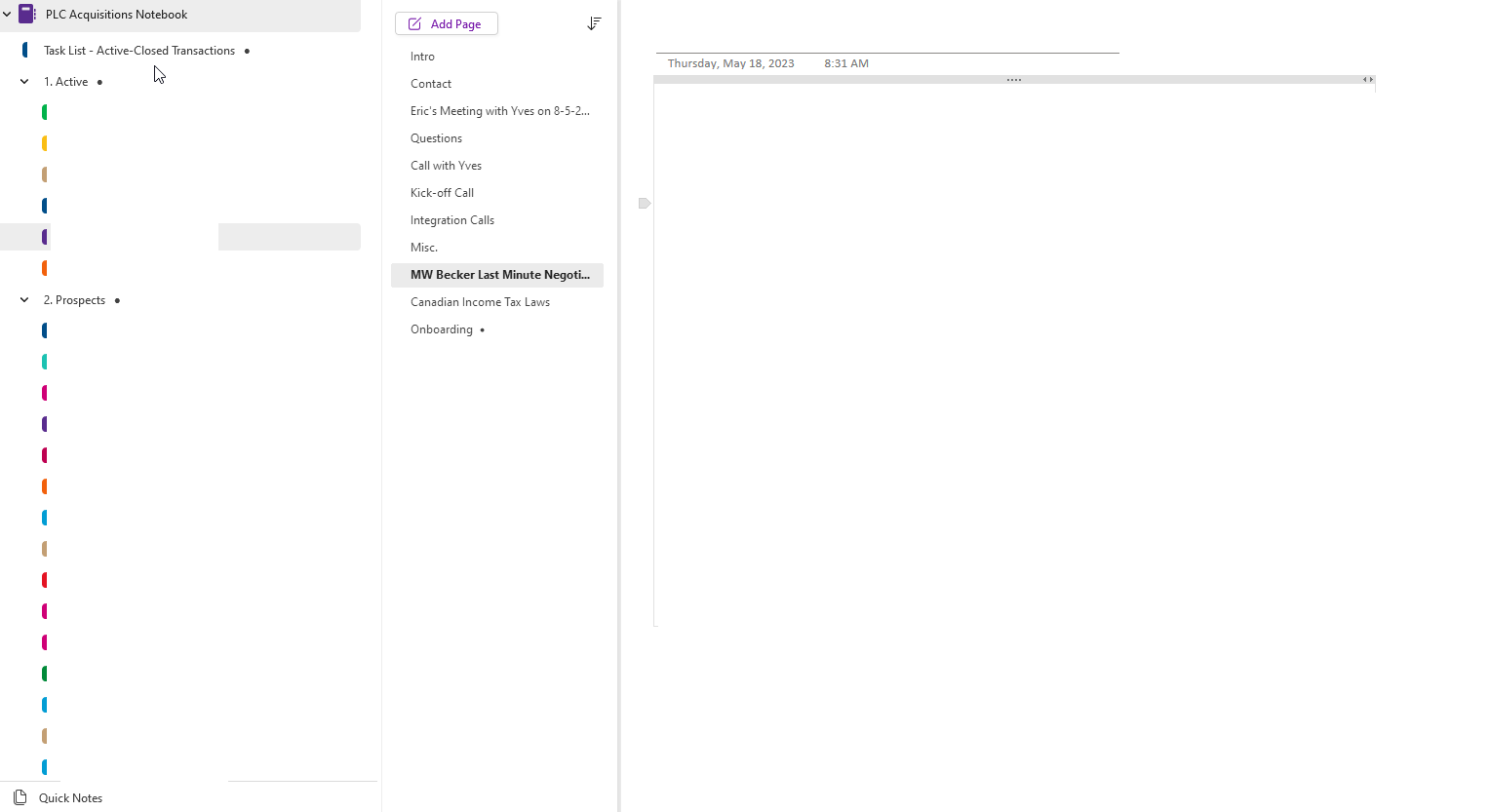Select the Intro page
Viewport: 1490px width, 812px height.
coord(422,56)
